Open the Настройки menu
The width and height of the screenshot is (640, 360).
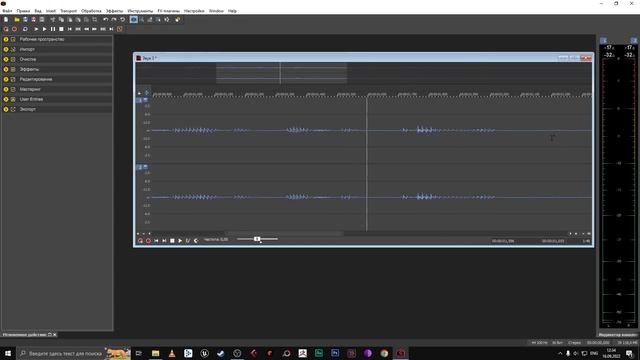point(194,11)
